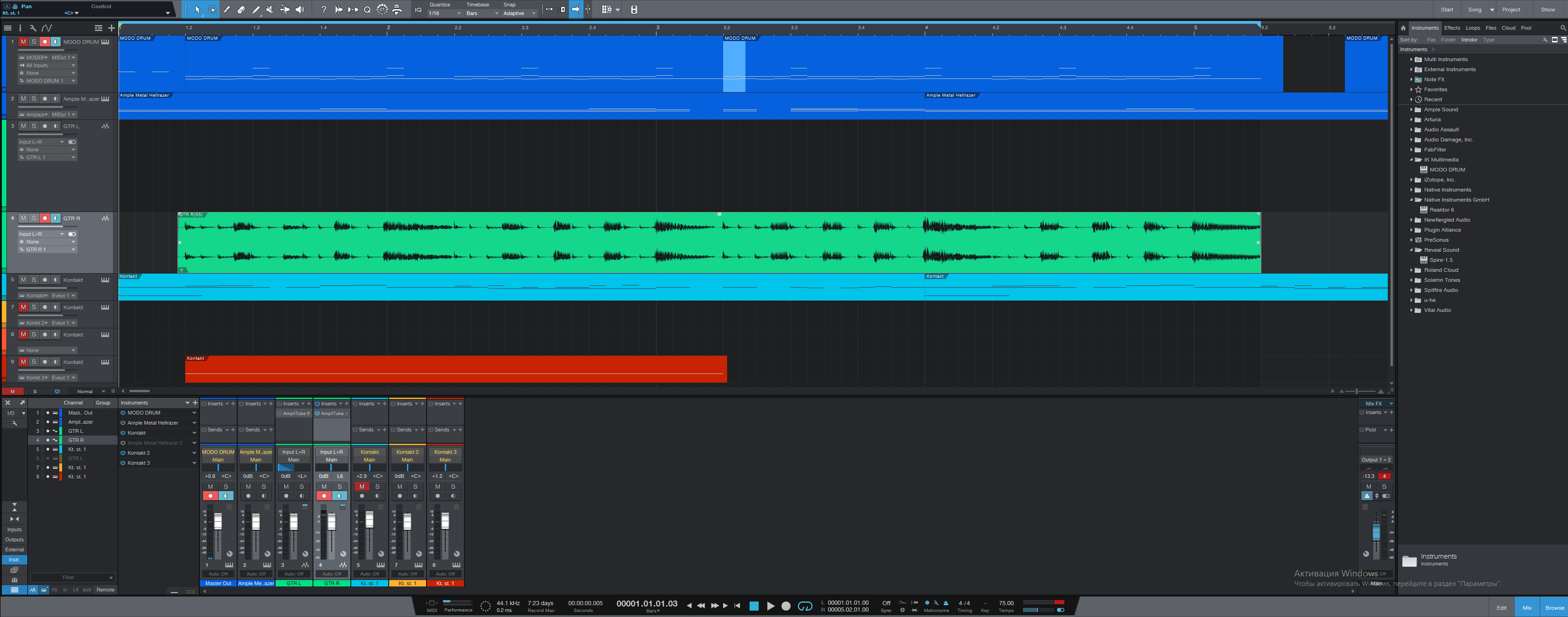1568x617 pixels.
Task: Disable record arm on GTR R track
Action: coord(44,218)
